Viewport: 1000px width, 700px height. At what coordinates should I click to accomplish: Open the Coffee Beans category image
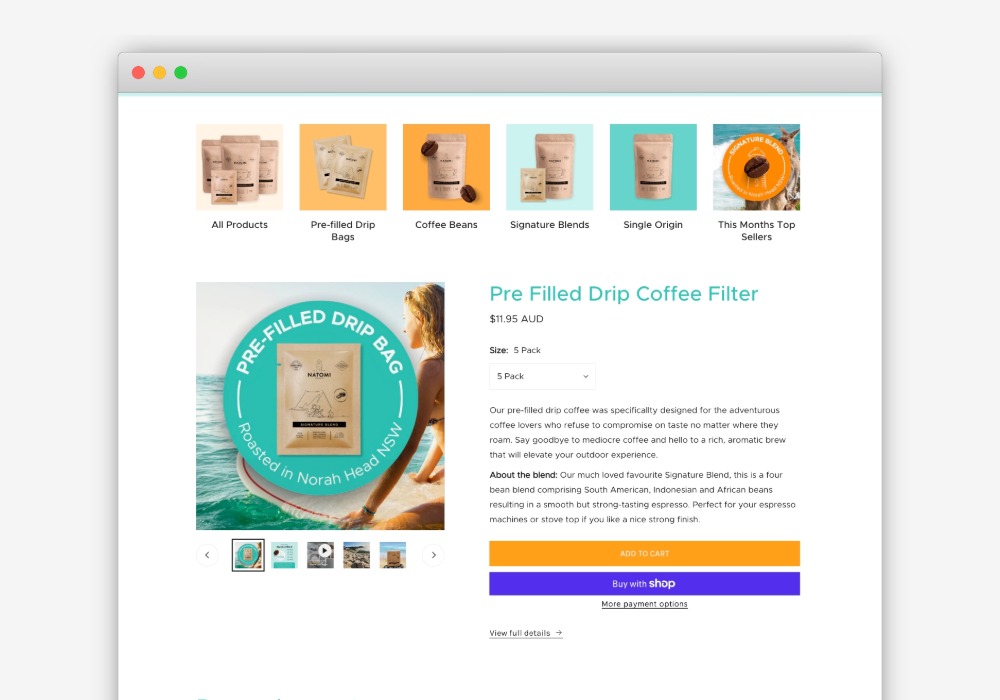(x=446, y=167)
